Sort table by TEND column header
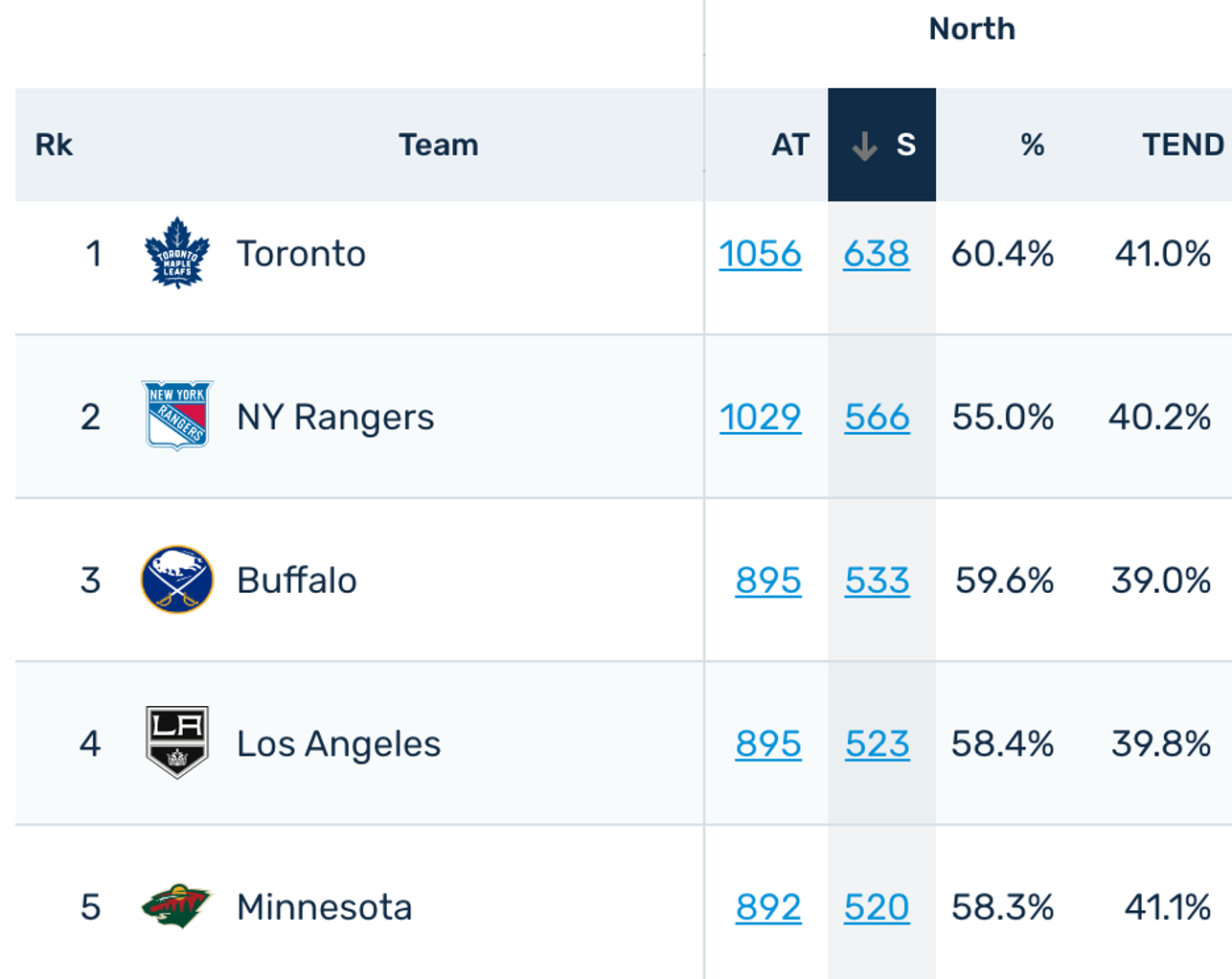The width and height of the screenshot is (1232, 979). (x=1182, y=145)
